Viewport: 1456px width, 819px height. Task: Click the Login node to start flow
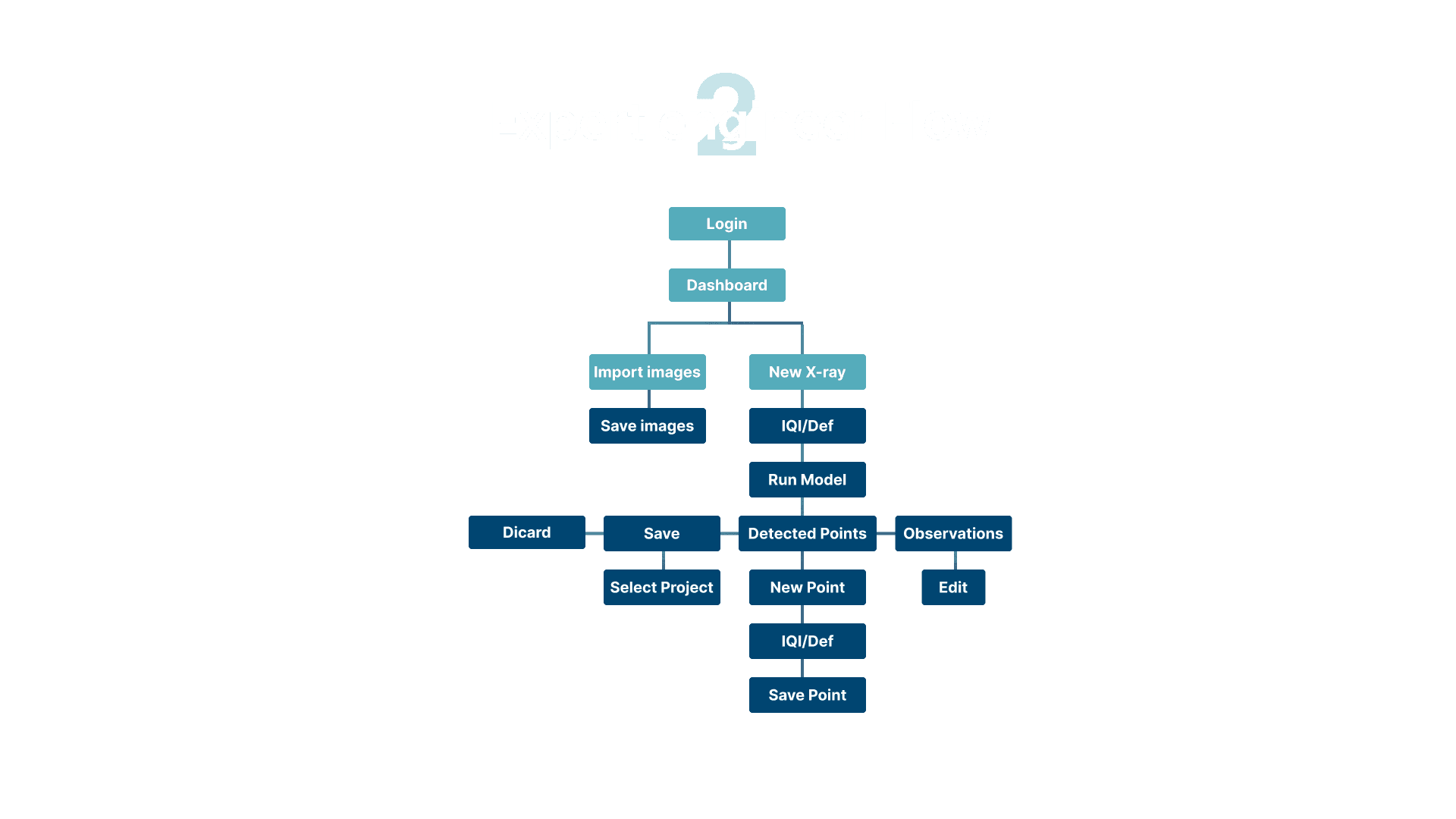727,223
